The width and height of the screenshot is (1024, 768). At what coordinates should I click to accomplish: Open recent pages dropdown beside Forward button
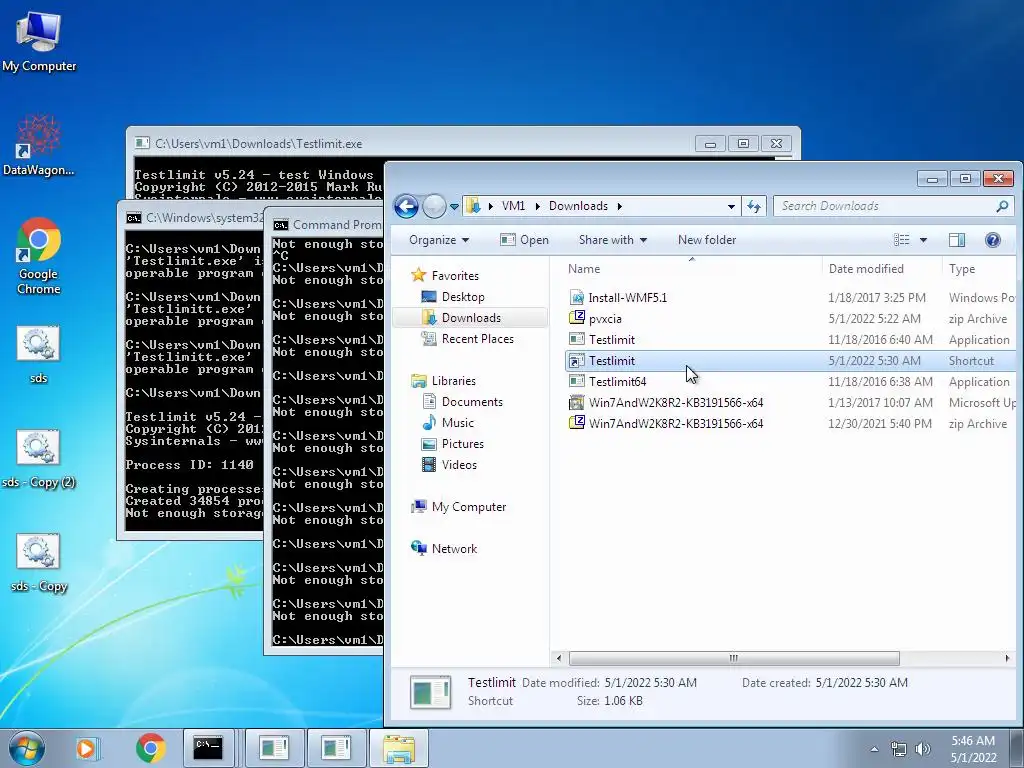[x=454, y=206]
